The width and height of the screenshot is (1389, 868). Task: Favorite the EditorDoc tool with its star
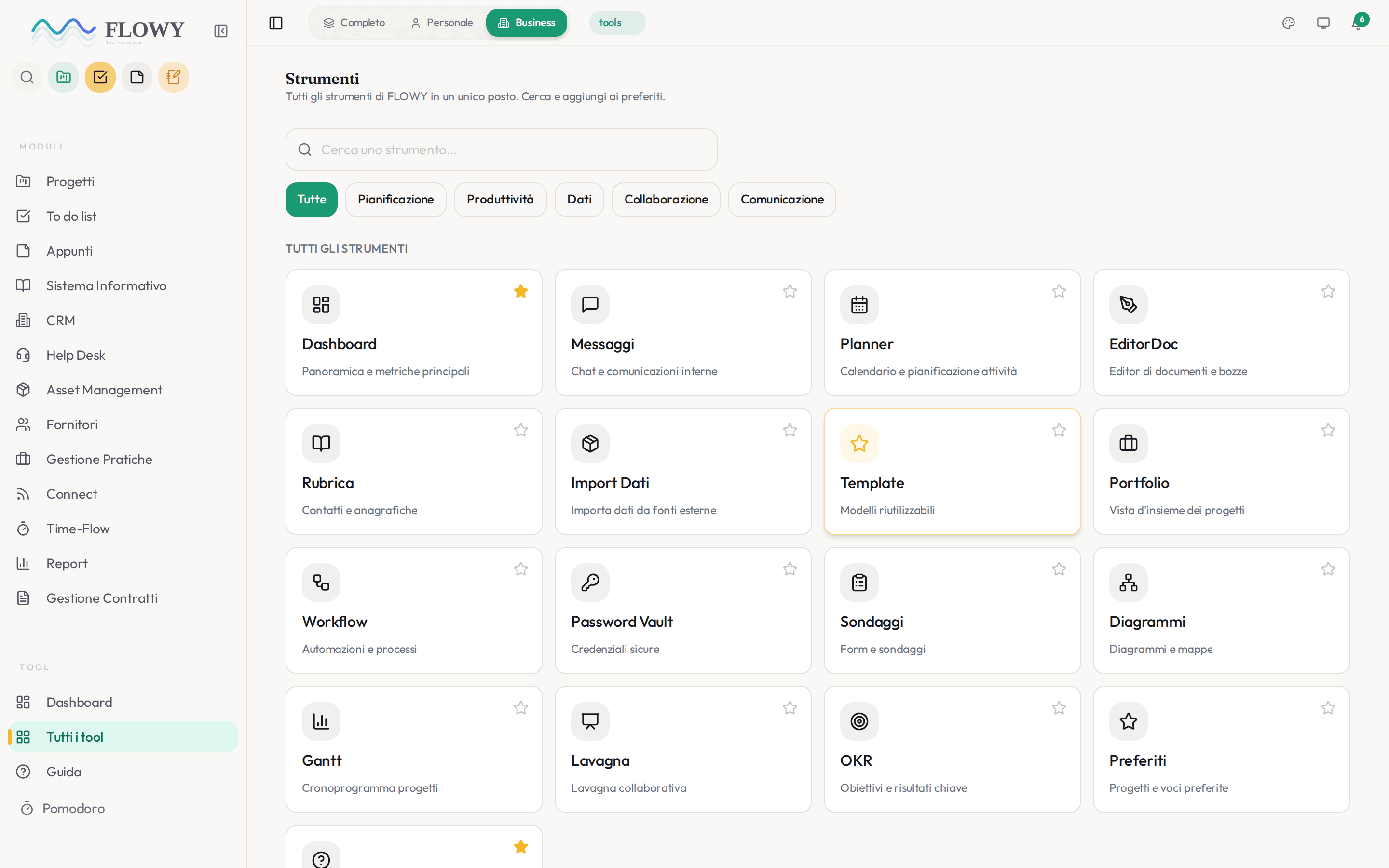coord(1328,291)
